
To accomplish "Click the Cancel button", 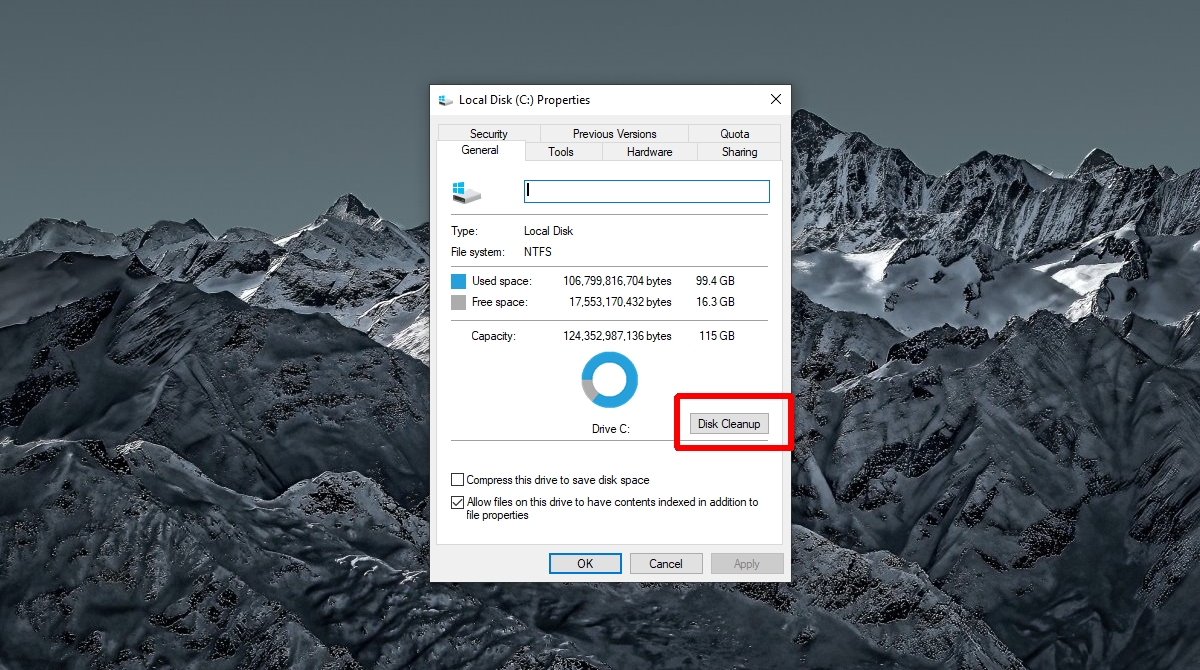I will pyautogui.click(x=666, y=564).
